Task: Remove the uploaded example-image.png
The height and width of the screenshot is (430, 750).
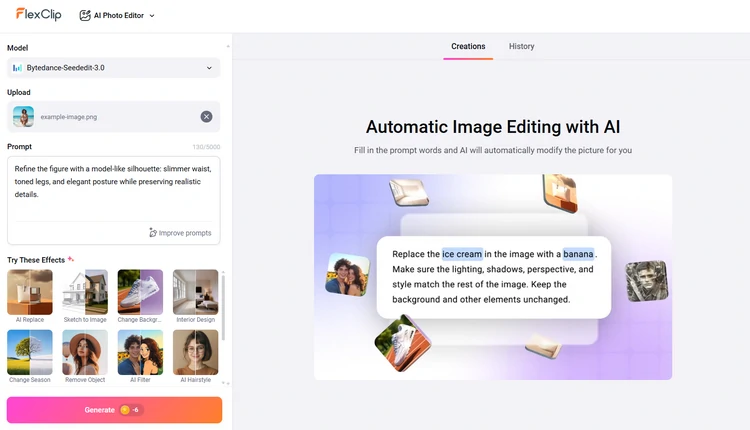Action: click(206, 117)
